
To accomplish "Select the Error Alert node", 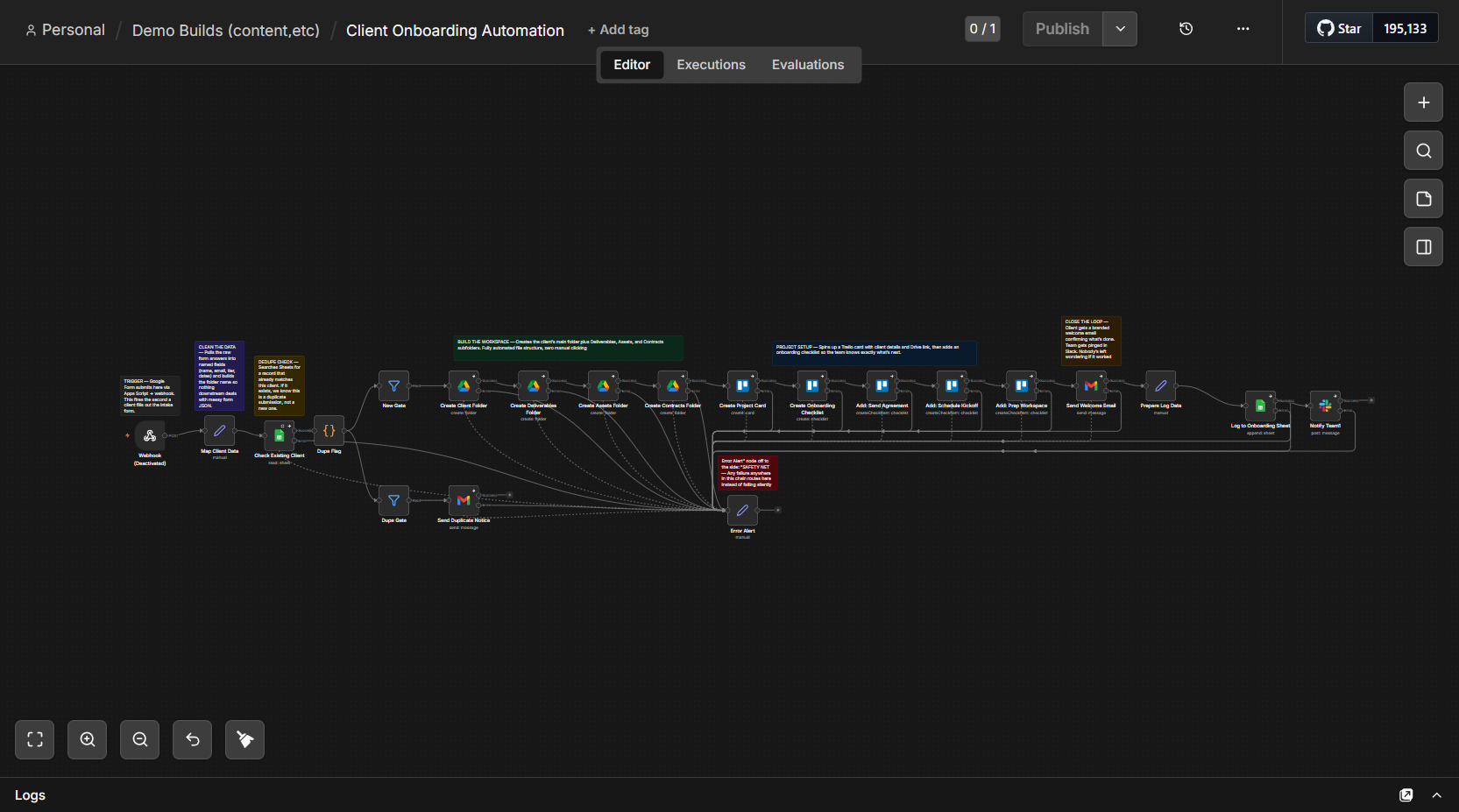I will (742, 510).
